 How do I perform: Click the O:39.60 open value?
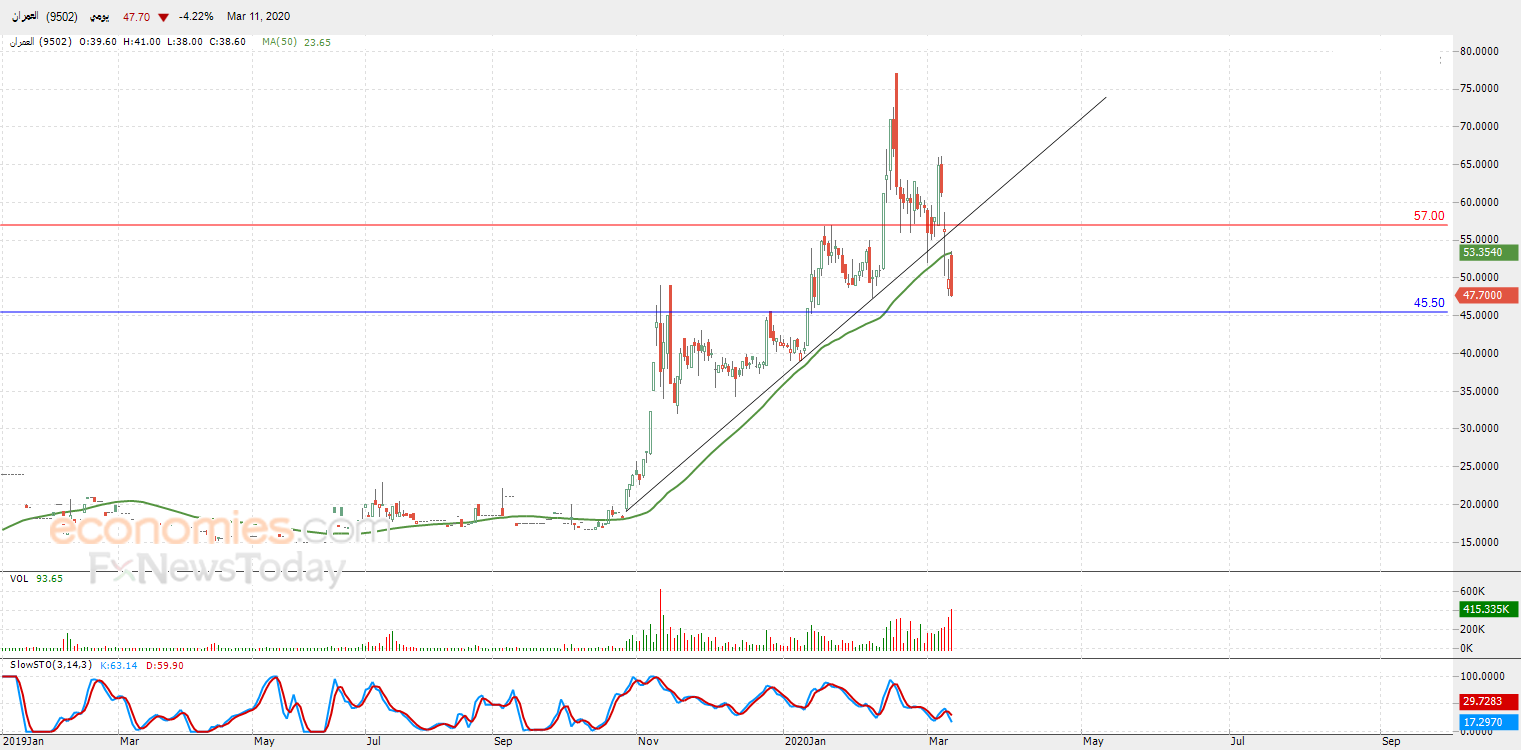pos(98,42)
